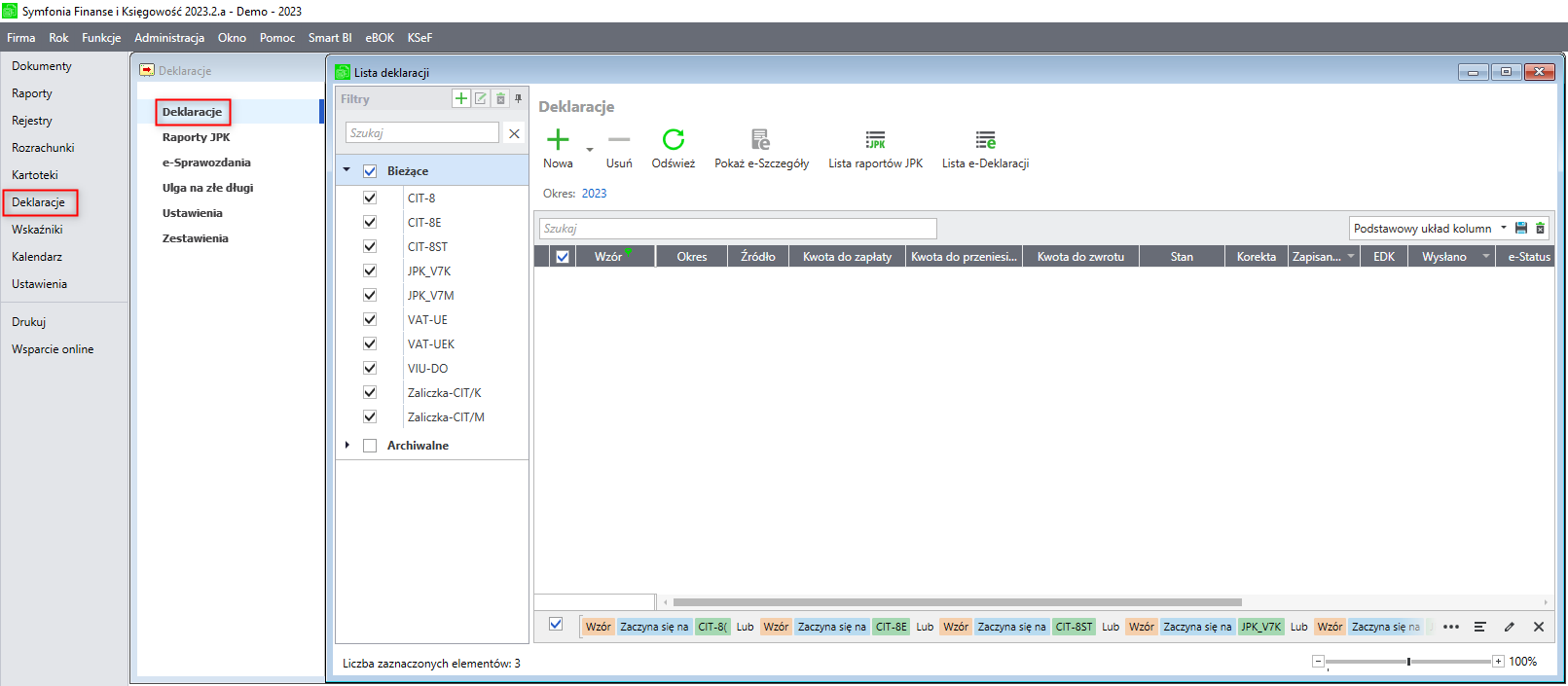
Task: Open the KSeF menu
Action: tap(419, 38)
